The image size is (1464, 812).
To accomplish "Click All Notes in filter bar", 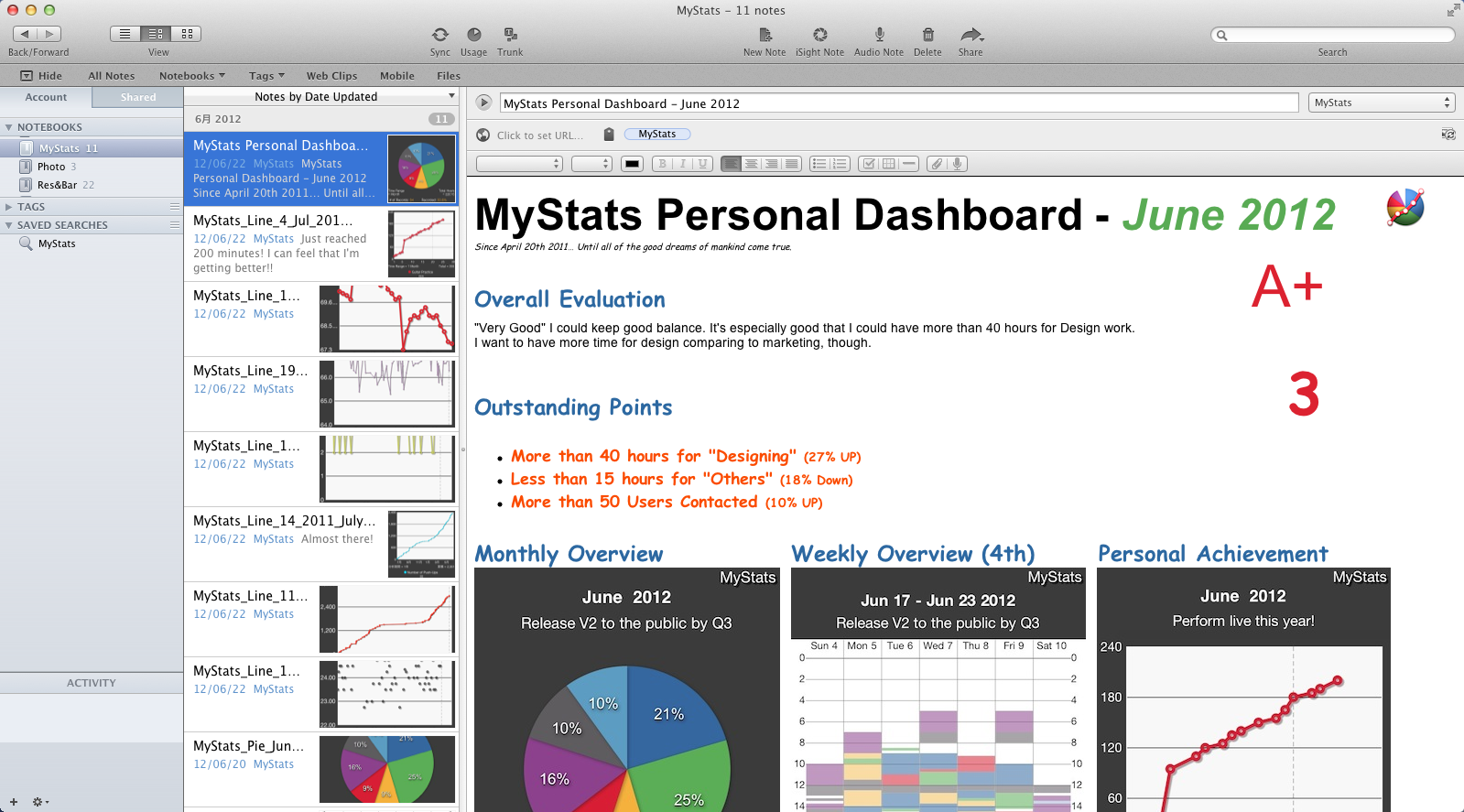I will [x=112, y=76].
